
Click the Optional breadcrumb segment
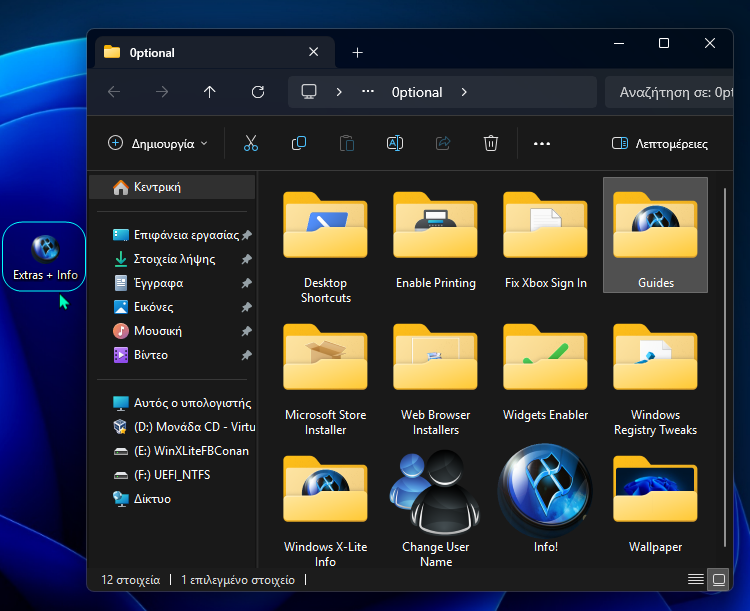click(x=417, y=92)
